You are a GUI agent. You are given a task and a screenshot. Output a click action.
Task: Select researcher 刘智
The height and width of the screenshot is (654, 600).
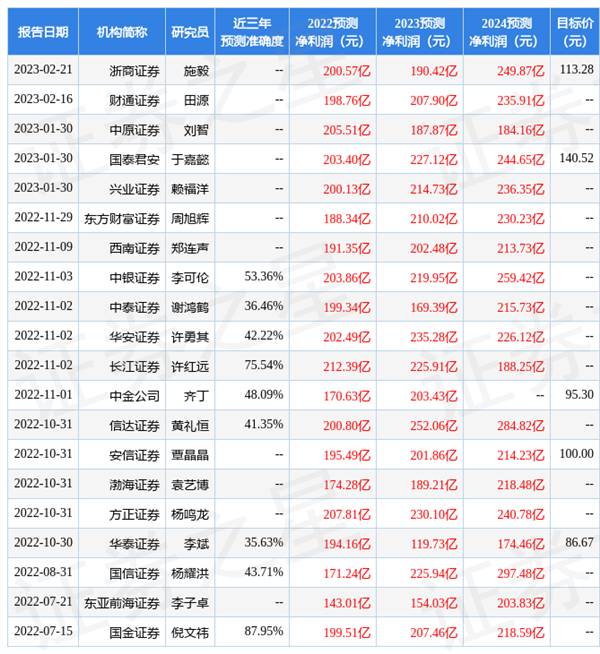196,130
